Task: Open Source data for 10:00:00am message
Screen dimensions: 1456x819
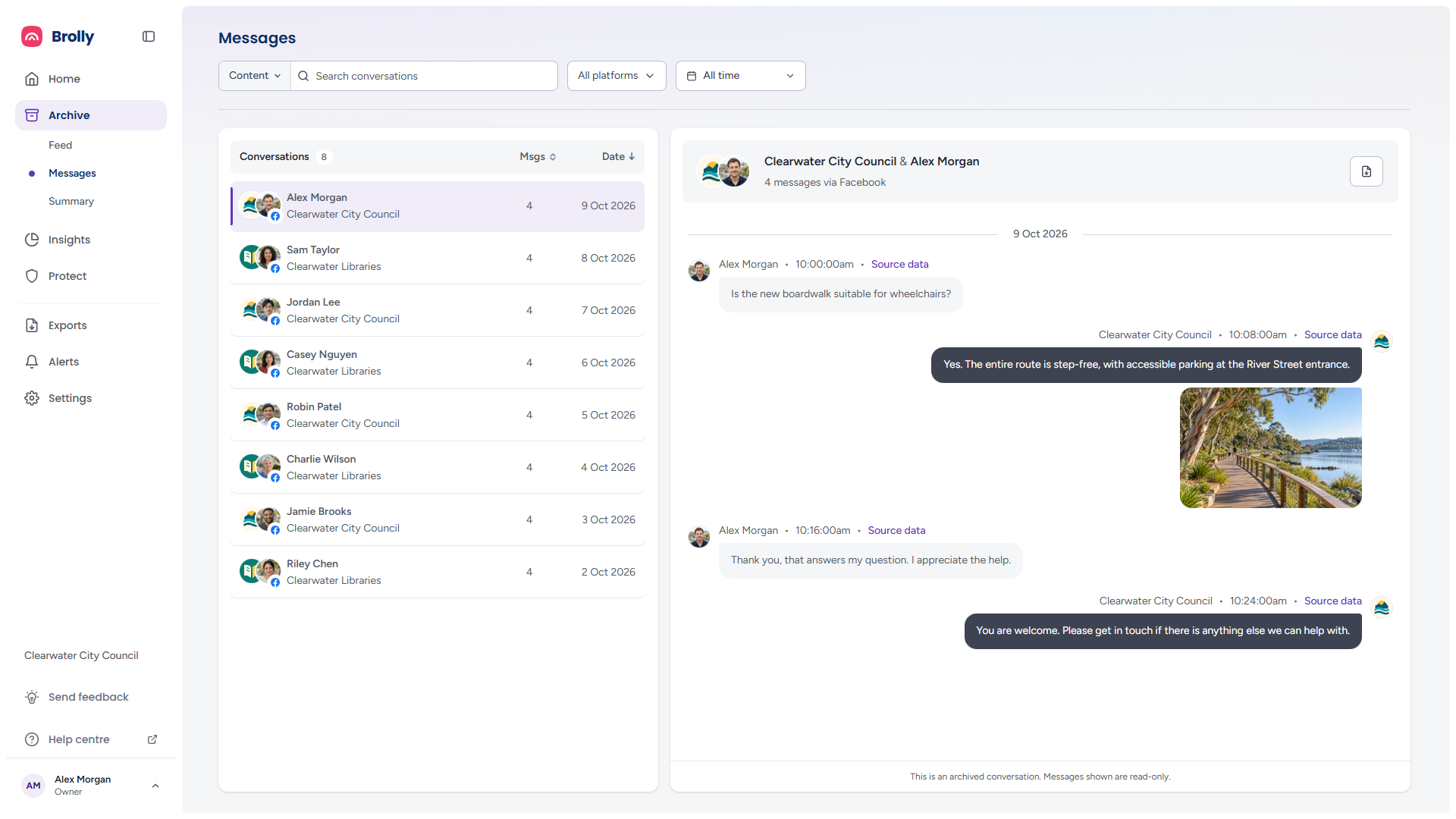Action: 899,264
